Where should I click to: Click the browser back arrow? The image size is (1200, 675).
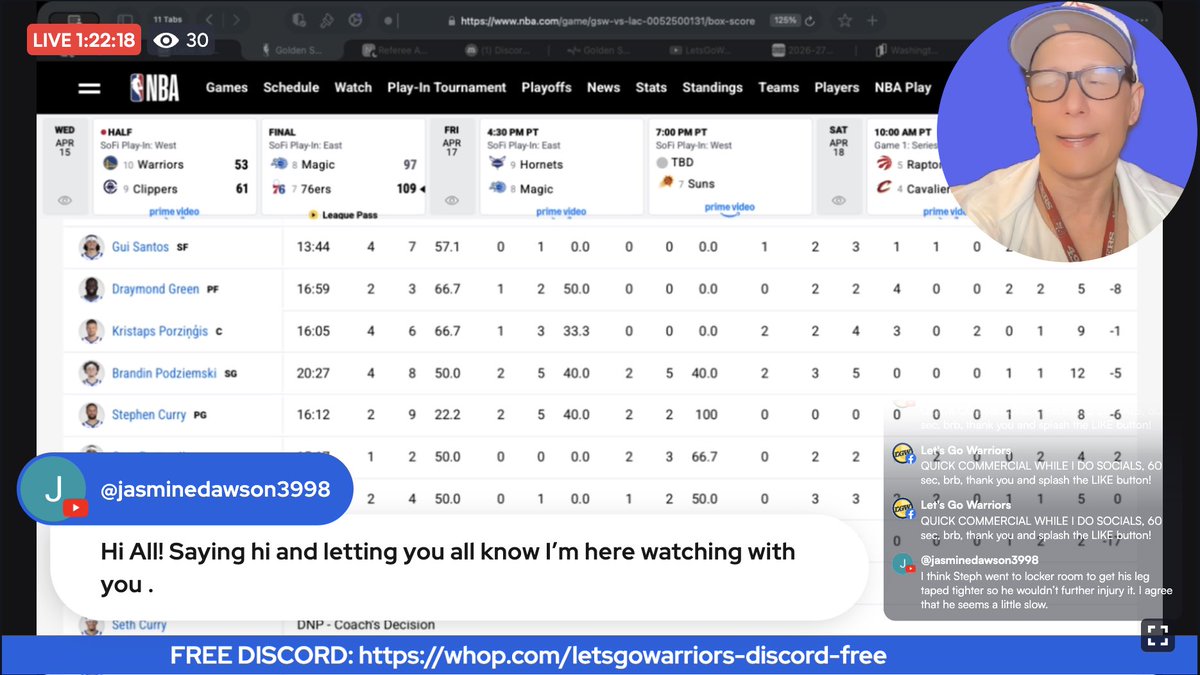pyautogui.click(x=209, y=20)
